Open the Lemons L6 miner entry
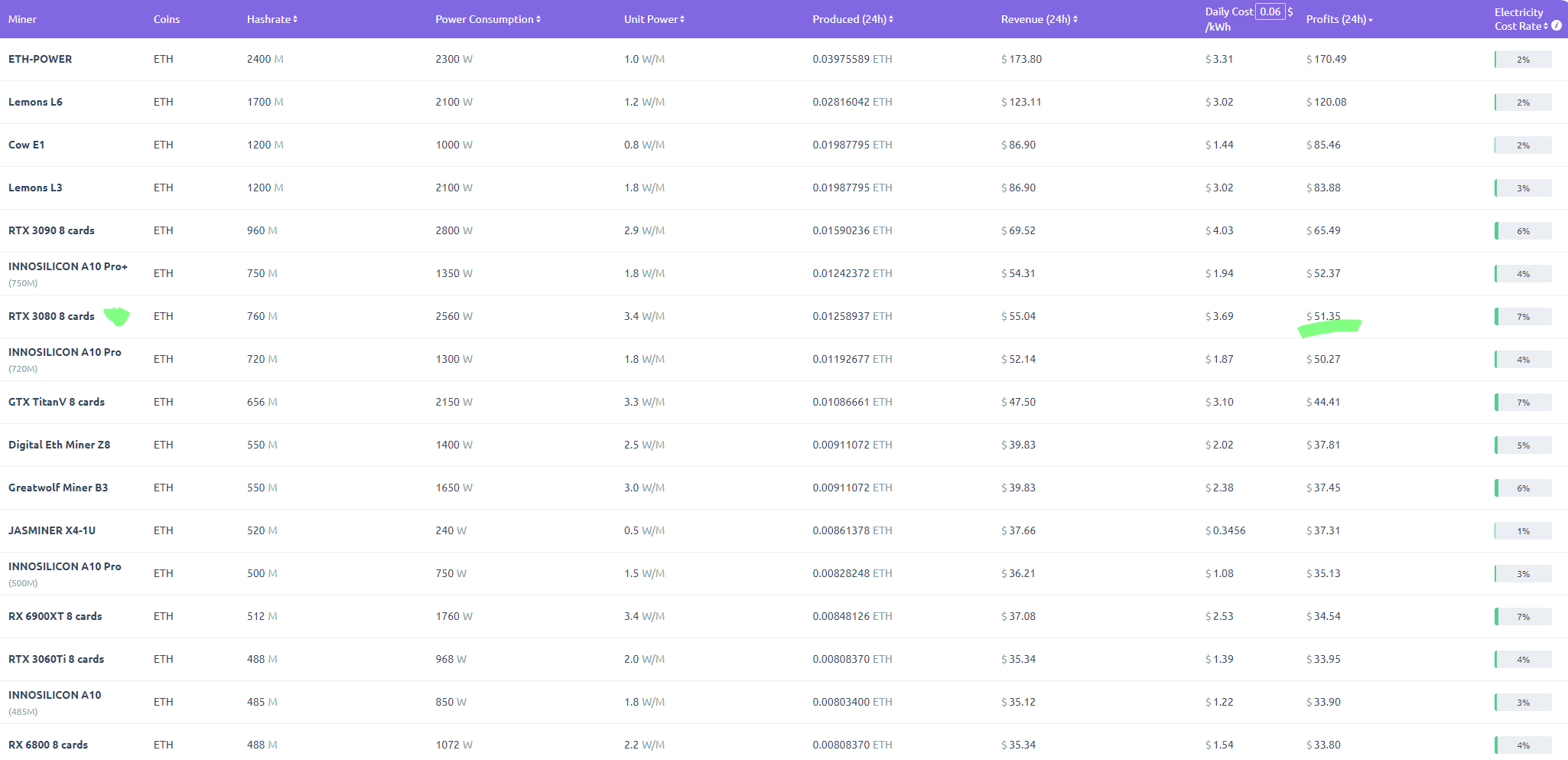This screenshot has width=1568, height=760. click(x=35, y=102)
